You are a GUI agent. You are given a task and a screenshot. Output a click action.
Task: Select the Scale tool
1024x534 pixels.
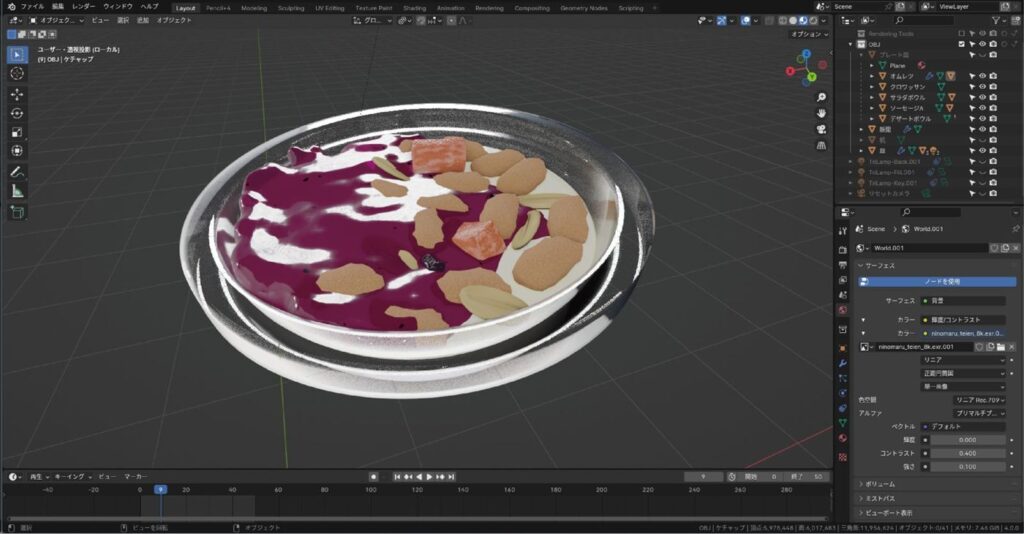pyautogui.click(x=17, y=132)
